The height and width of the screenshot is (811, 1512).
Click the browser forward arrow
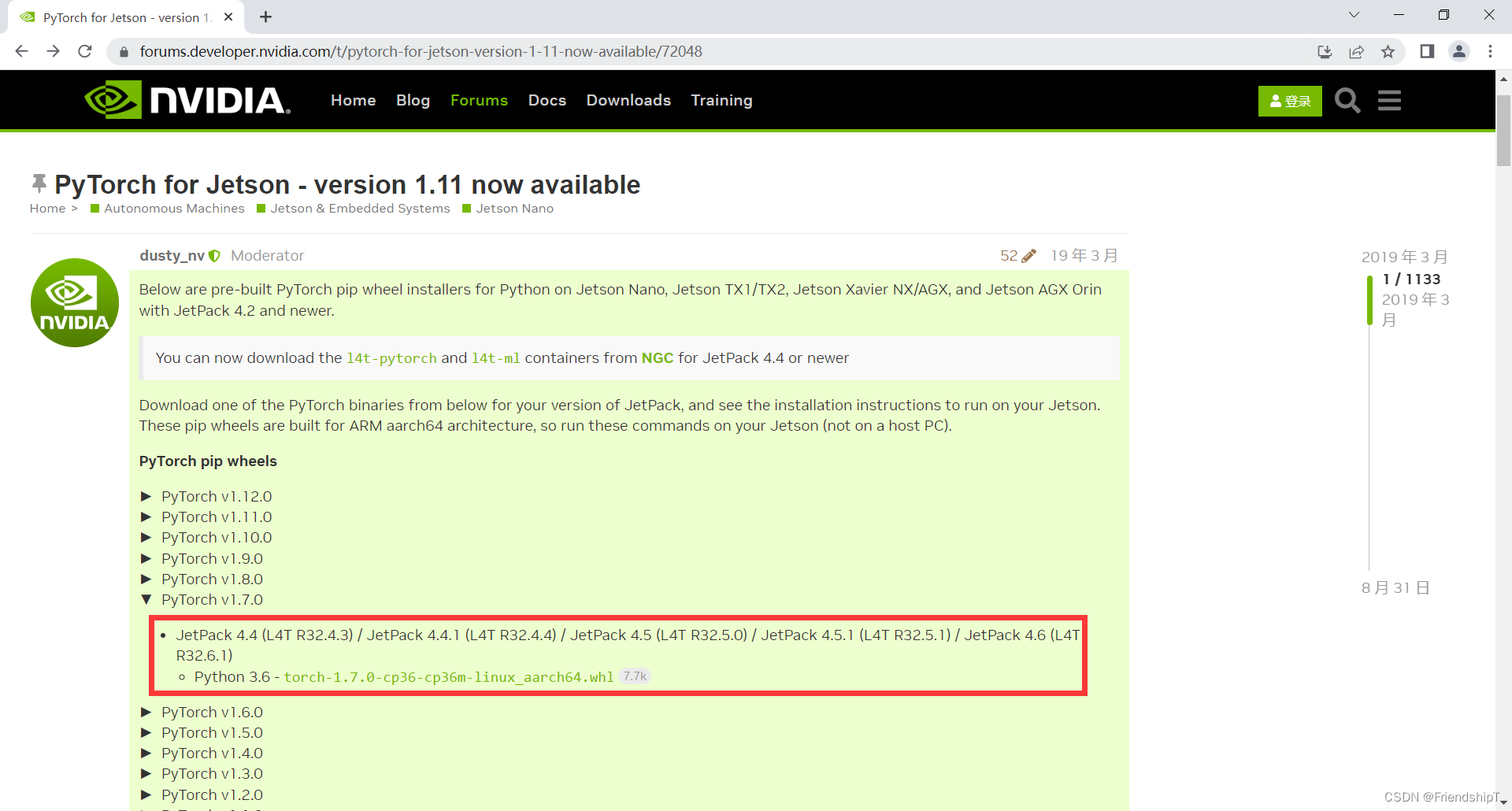53,51
